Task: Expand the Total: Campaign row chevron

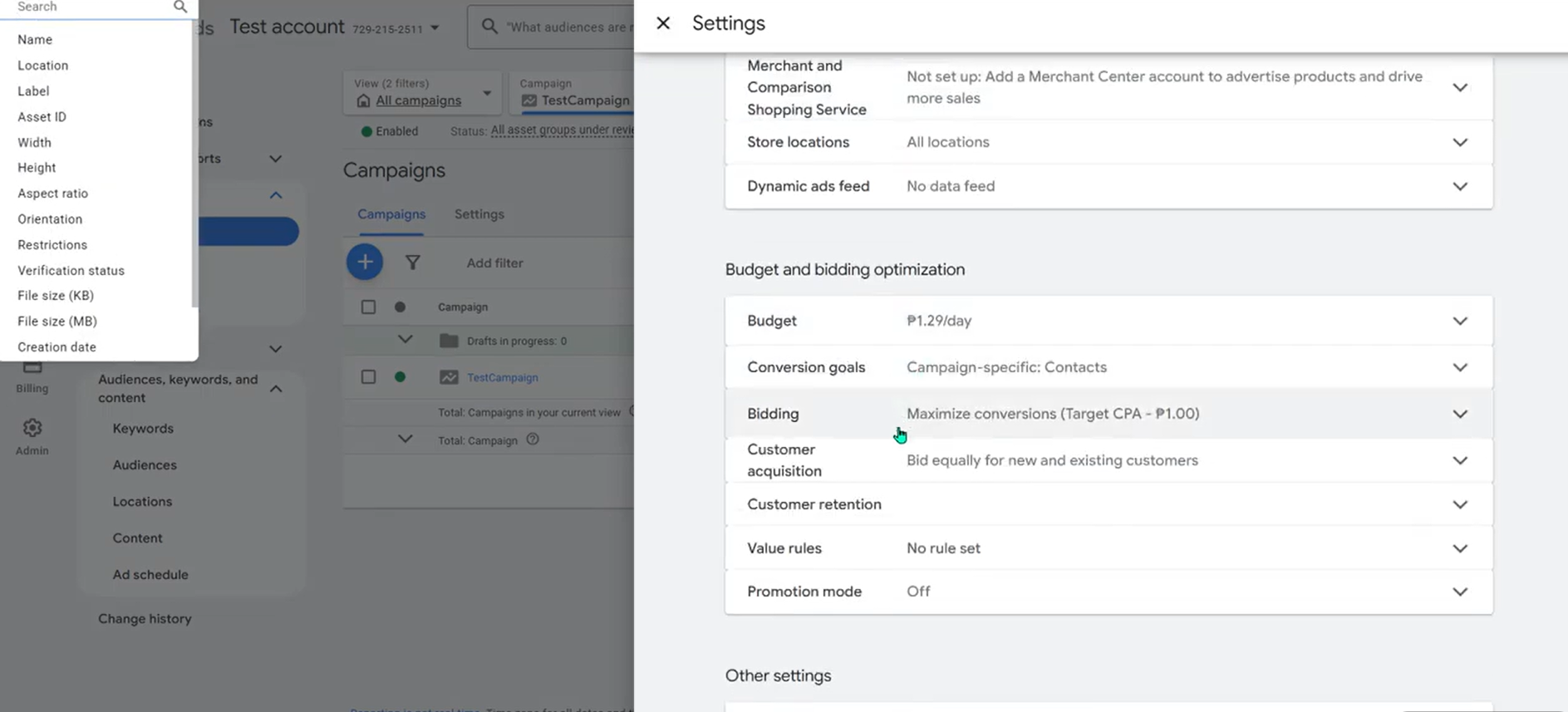Action: point(405,439)
